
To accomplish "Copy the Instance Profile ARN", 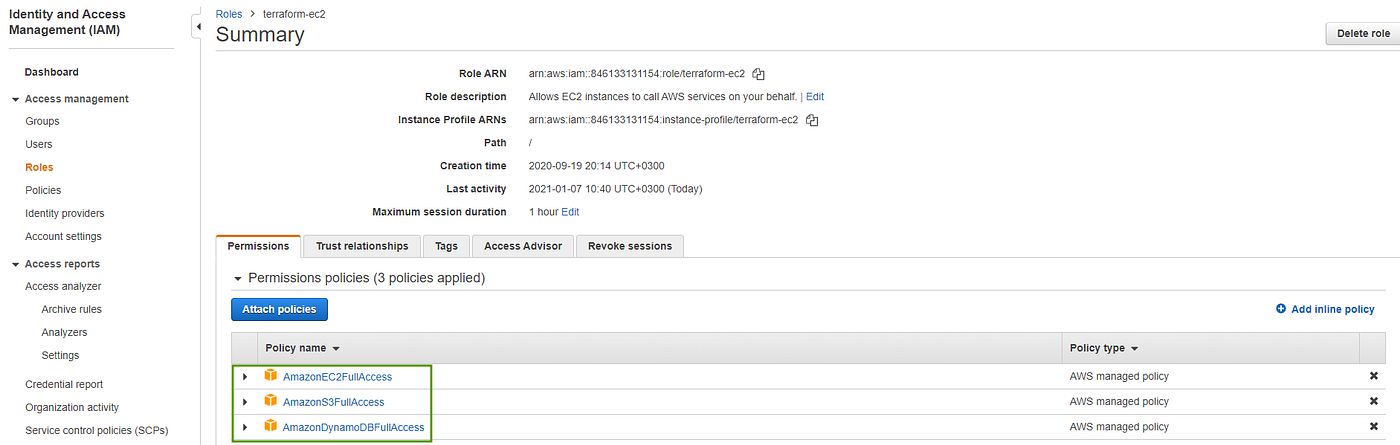I will [812, 120].
